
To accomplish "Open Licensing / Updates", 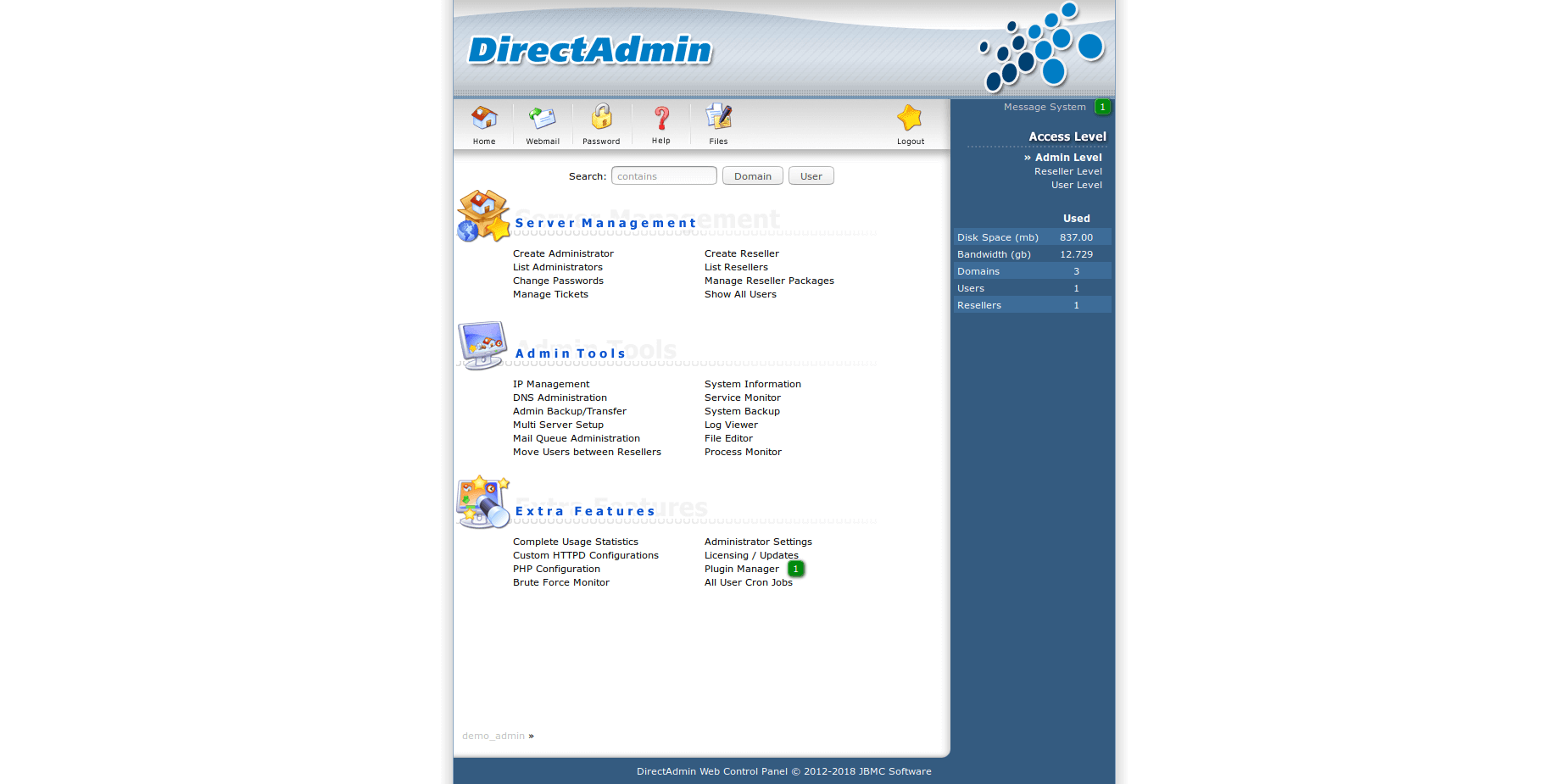I will point(751,555).
